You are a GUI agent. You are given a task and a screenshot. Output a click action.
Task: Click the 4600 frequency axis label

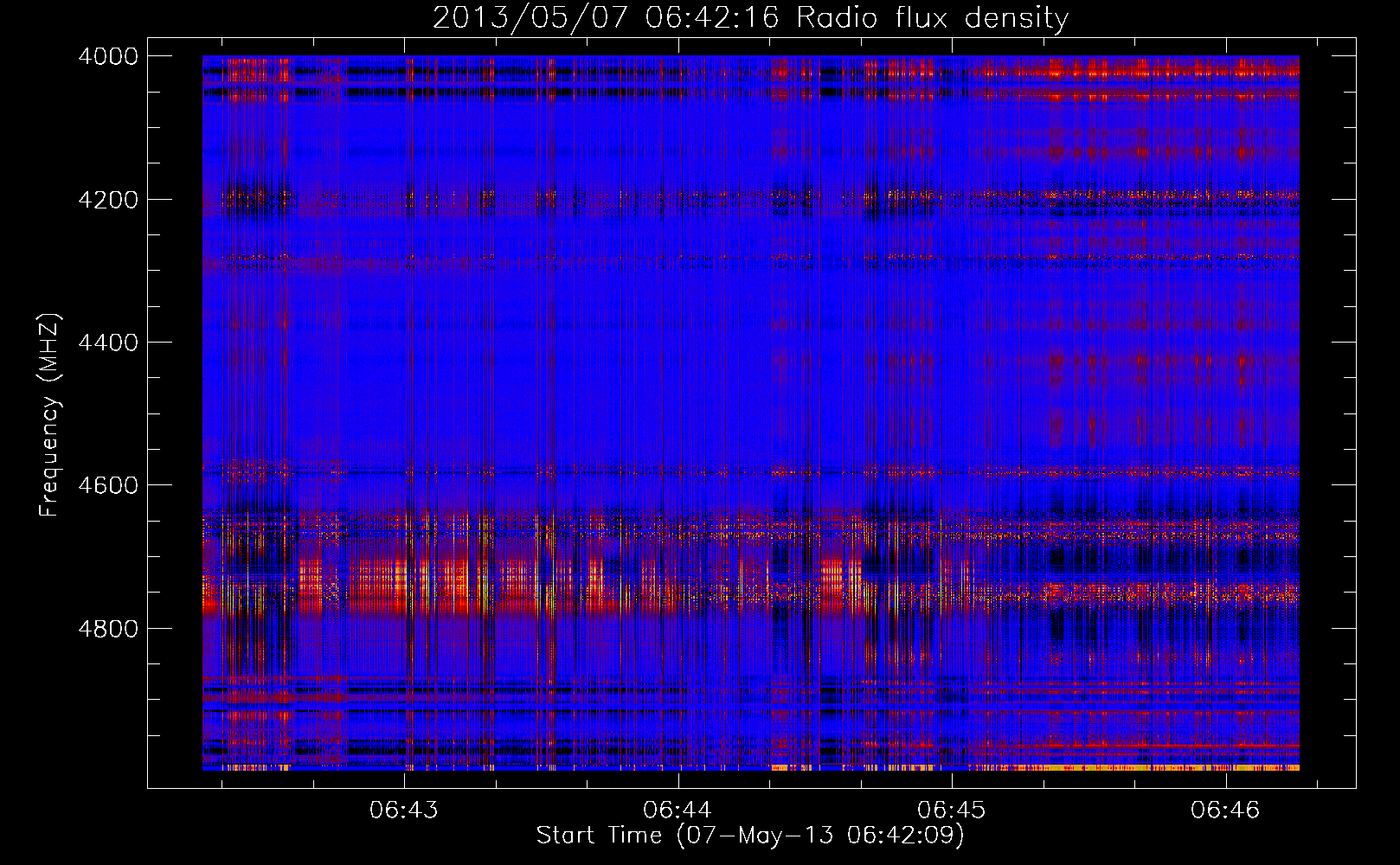[108, 485]
